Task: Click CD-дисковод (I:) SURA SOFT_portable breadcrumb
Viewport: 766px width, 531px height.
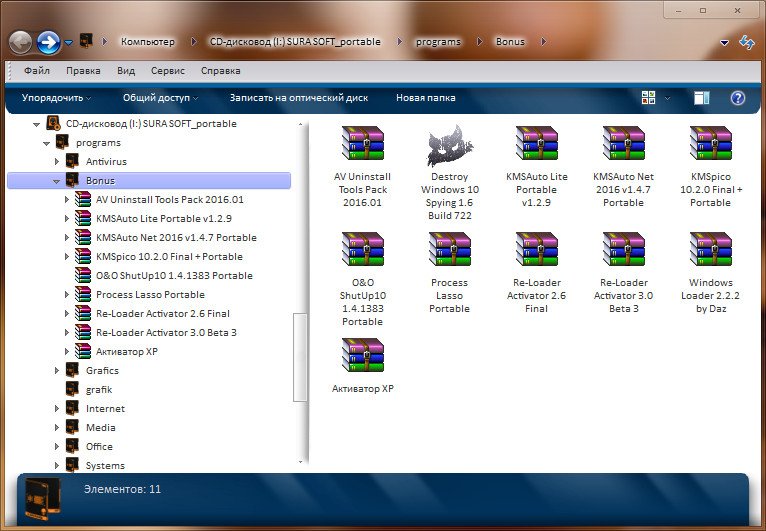Action: [295, 42]
